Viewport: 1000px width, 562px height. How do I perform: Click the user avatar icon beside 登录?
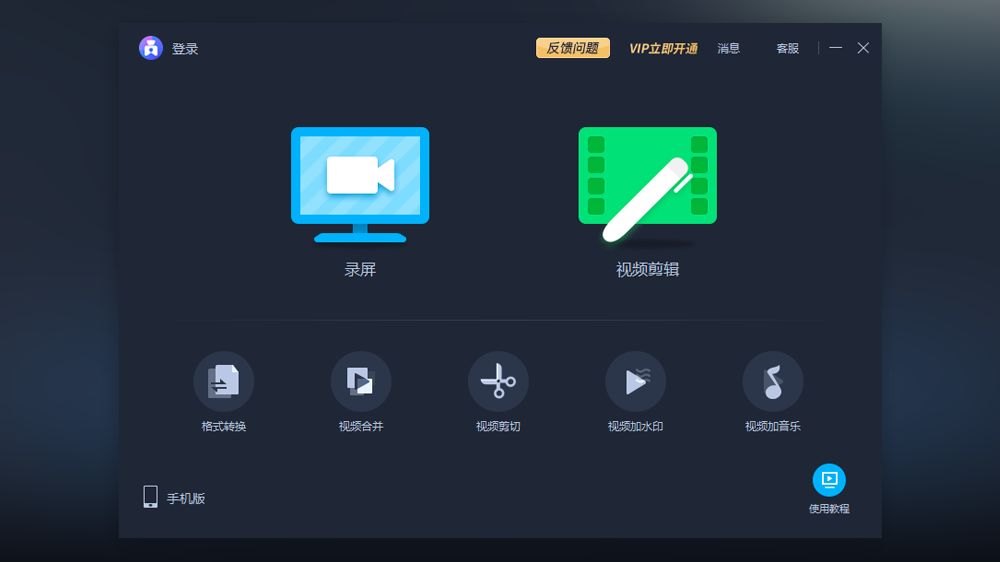pos(151,48)
